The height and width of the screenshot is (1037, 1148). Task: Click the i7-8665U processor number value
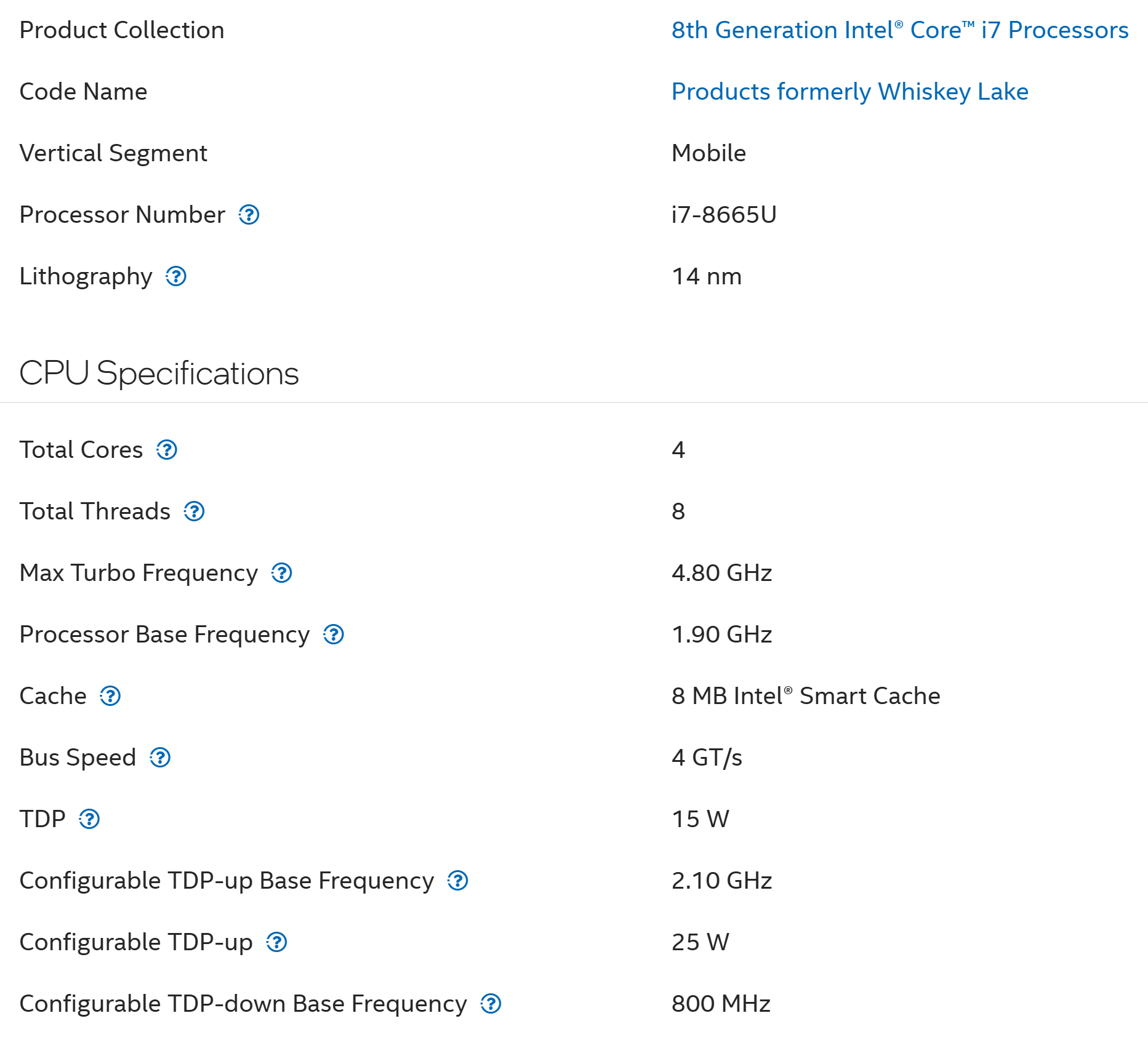coord(724,215)
